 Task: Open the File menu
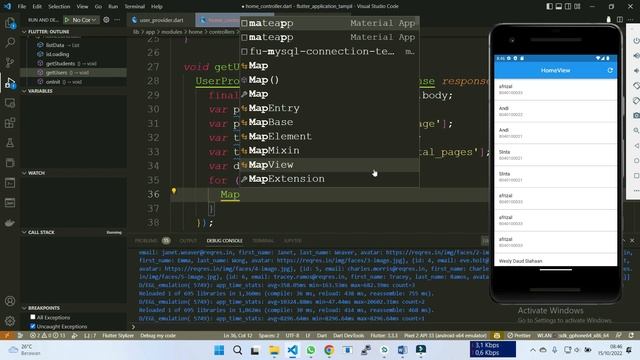(x=22, y=7)
